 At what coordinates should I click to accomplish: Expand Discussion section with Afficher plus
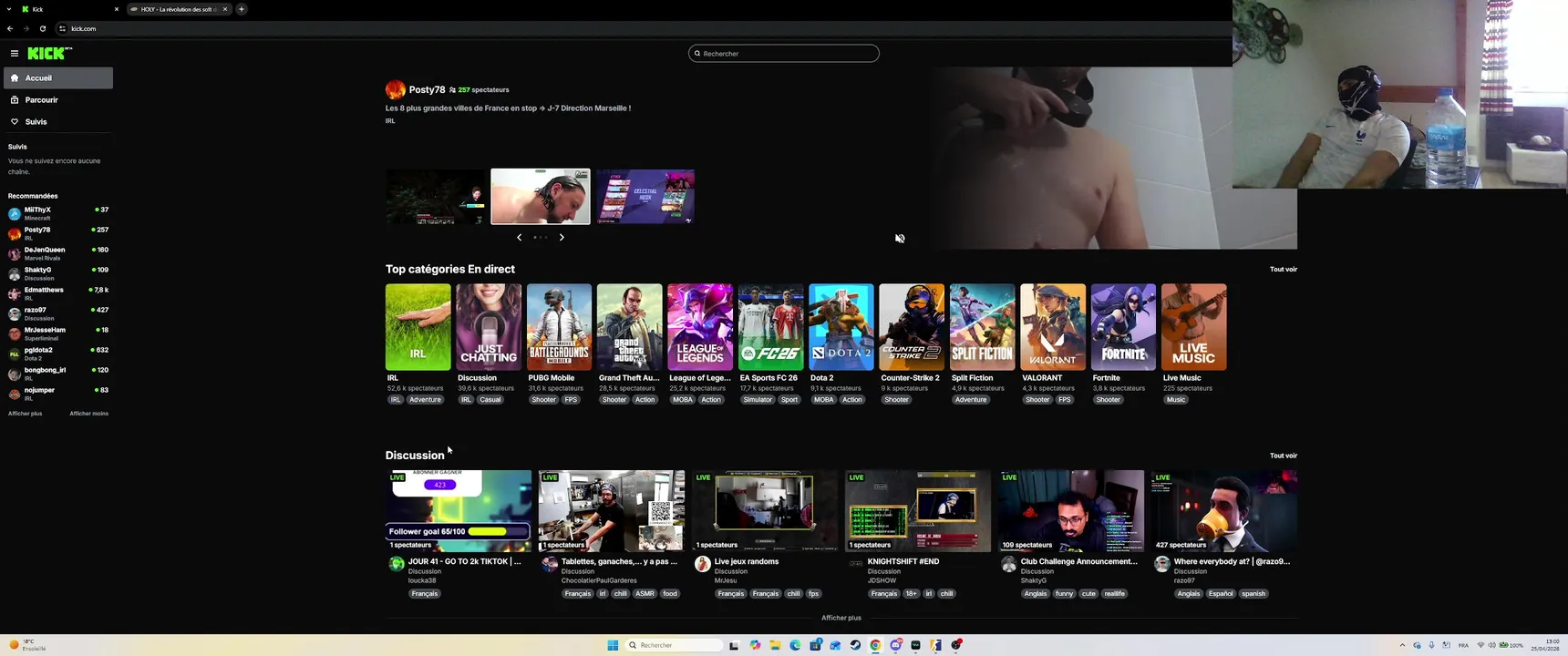click(841, 618)
